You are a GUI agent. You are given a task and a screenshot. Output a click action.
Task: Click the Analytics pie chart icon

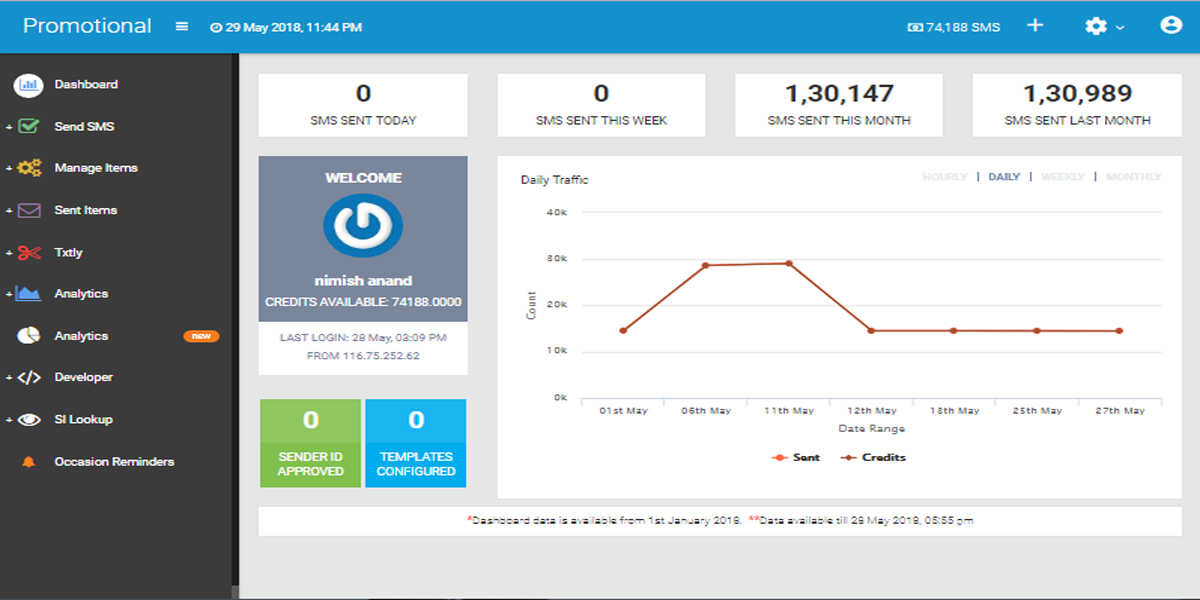point(28,336)
